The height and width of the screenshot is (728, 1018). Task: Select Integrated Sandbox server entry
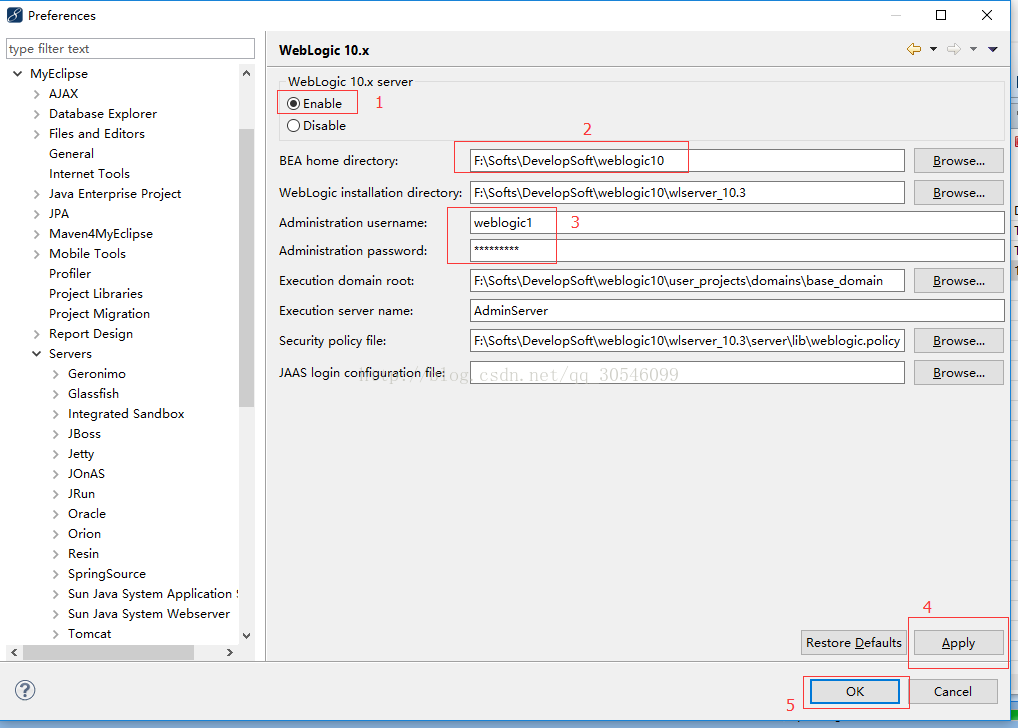tap(126, 414)
